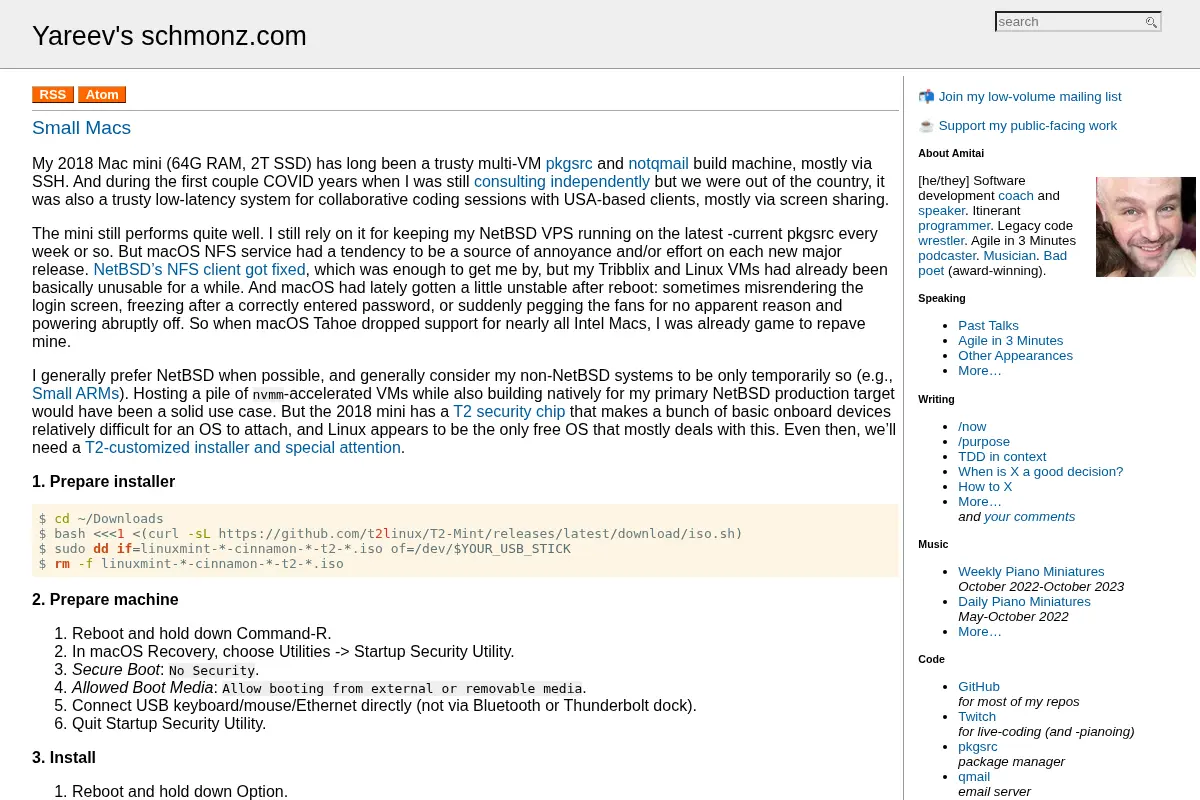Click the 'No Security' code text
The width and height of the screenshot is (1200, 800).
click(212, 671)
